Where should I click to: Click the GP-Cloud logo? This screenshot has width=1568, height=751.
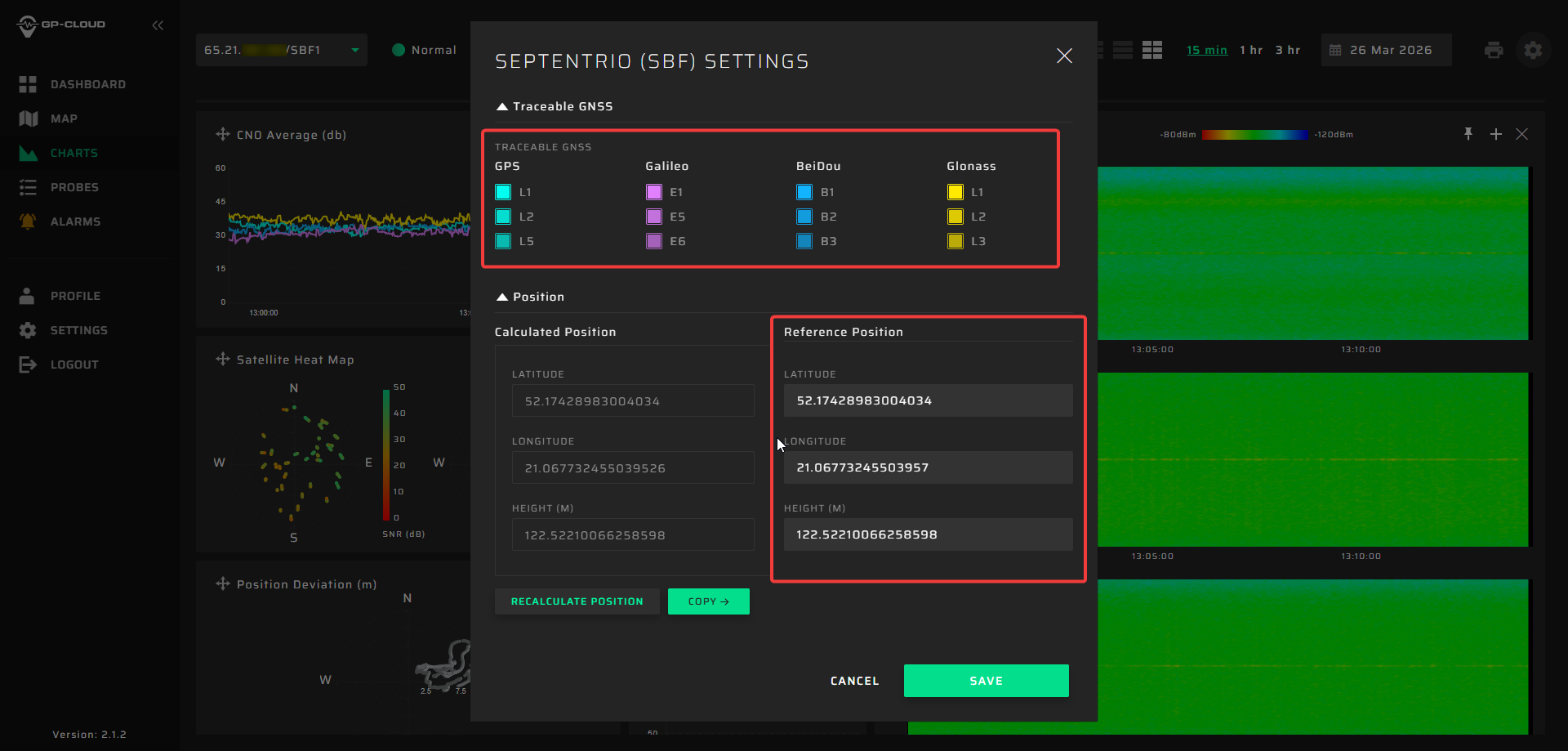(61, 25)
